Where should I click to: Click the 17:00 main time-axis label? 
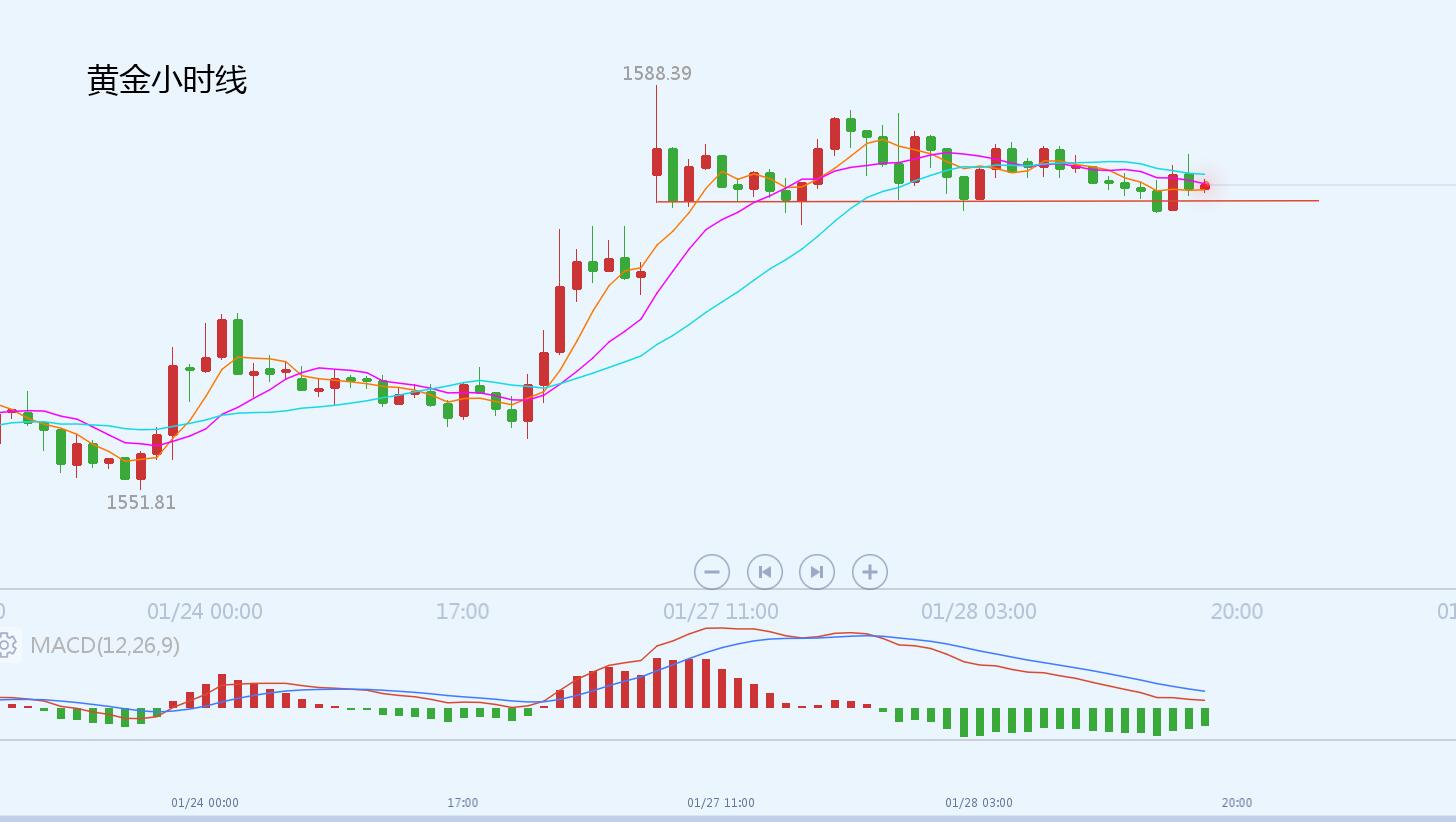pyautogui.click(x=462, y=611)
